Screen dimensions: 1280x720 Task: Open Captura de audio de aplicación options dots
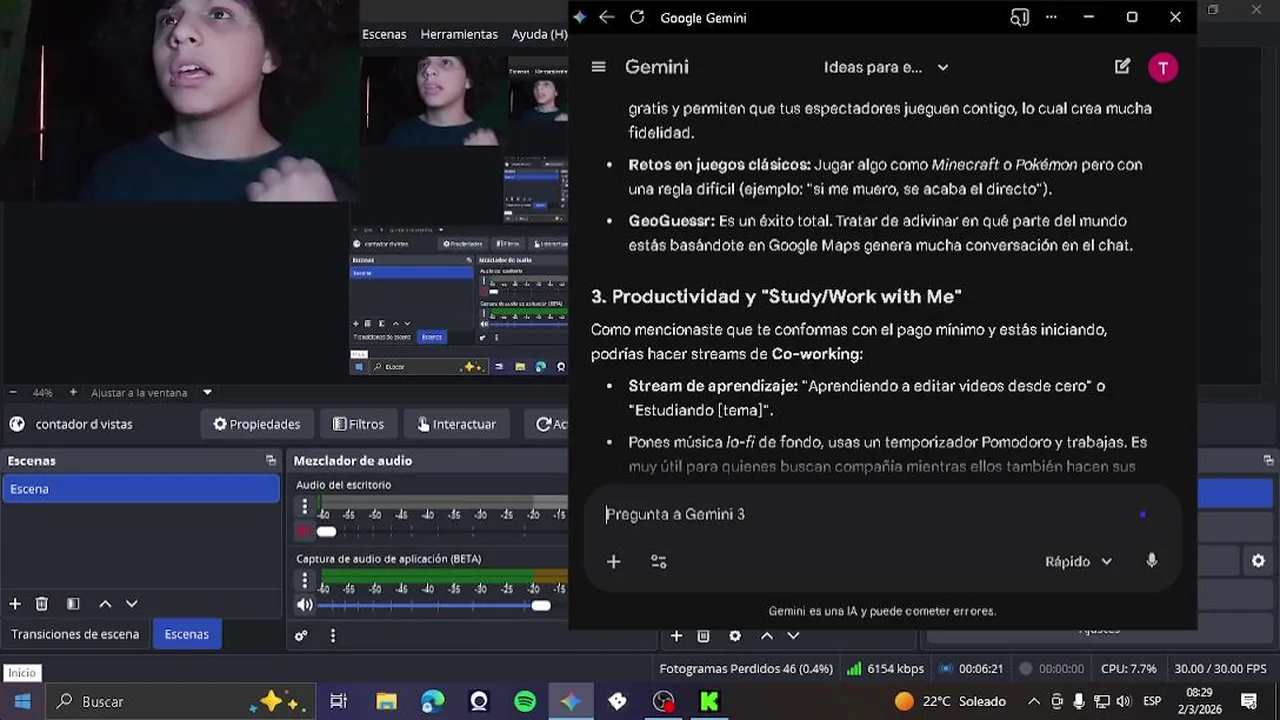(x=305, y=581)
